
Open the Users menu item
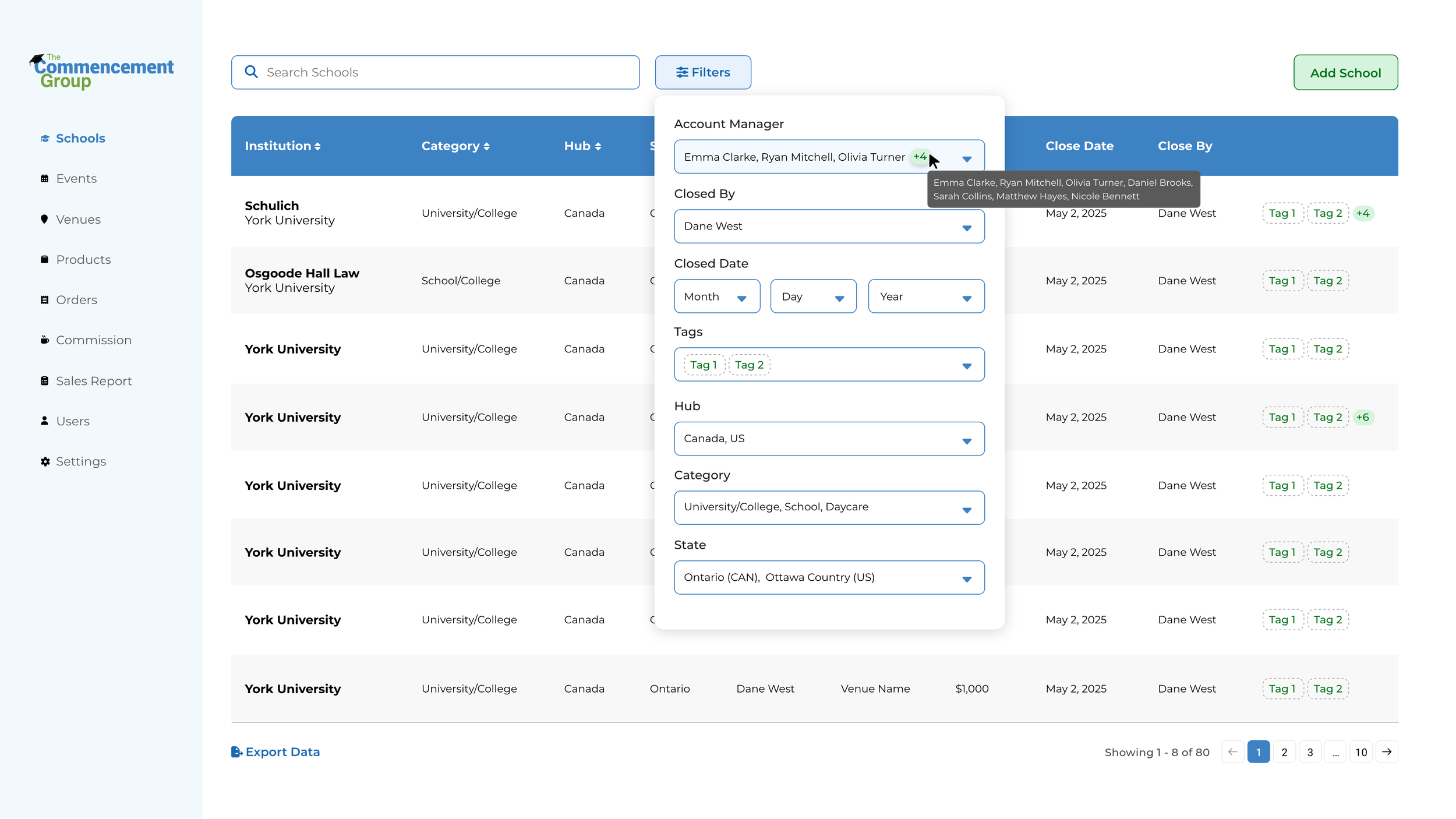[x=73, y=421]
